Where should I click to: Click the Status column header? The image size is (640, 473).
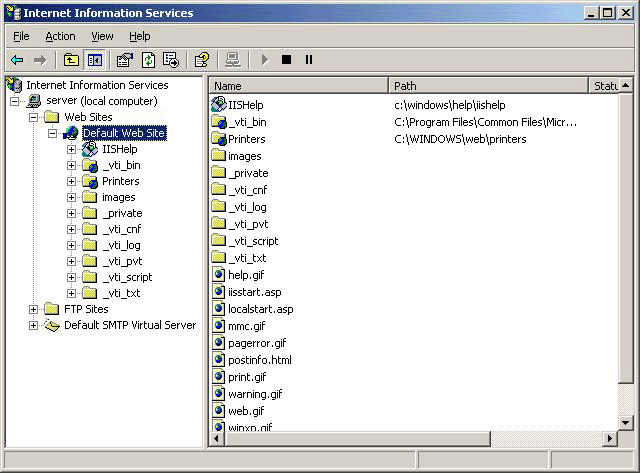click(604, 86)
